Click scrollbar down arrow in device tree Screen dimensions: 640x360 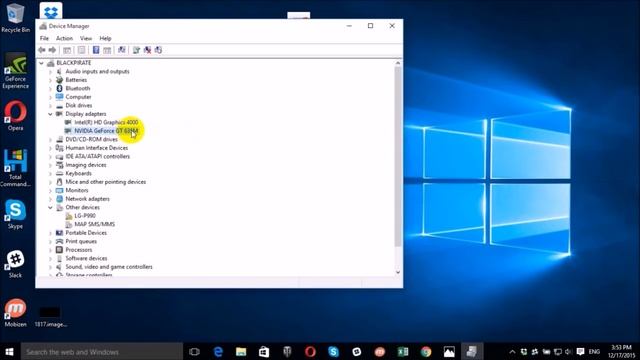(398, 272)
